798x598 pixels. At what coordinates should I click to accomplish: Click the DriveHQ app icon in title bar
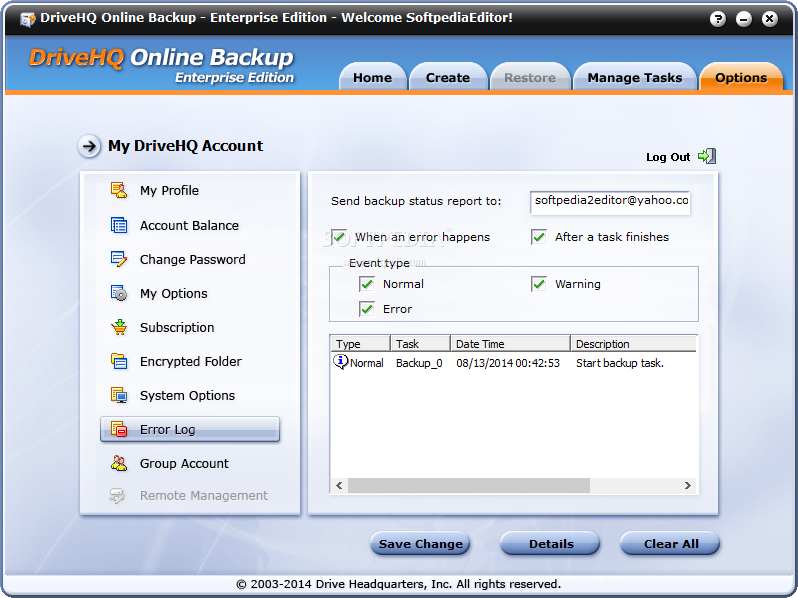pyautogui.click(x=27, y=19)
